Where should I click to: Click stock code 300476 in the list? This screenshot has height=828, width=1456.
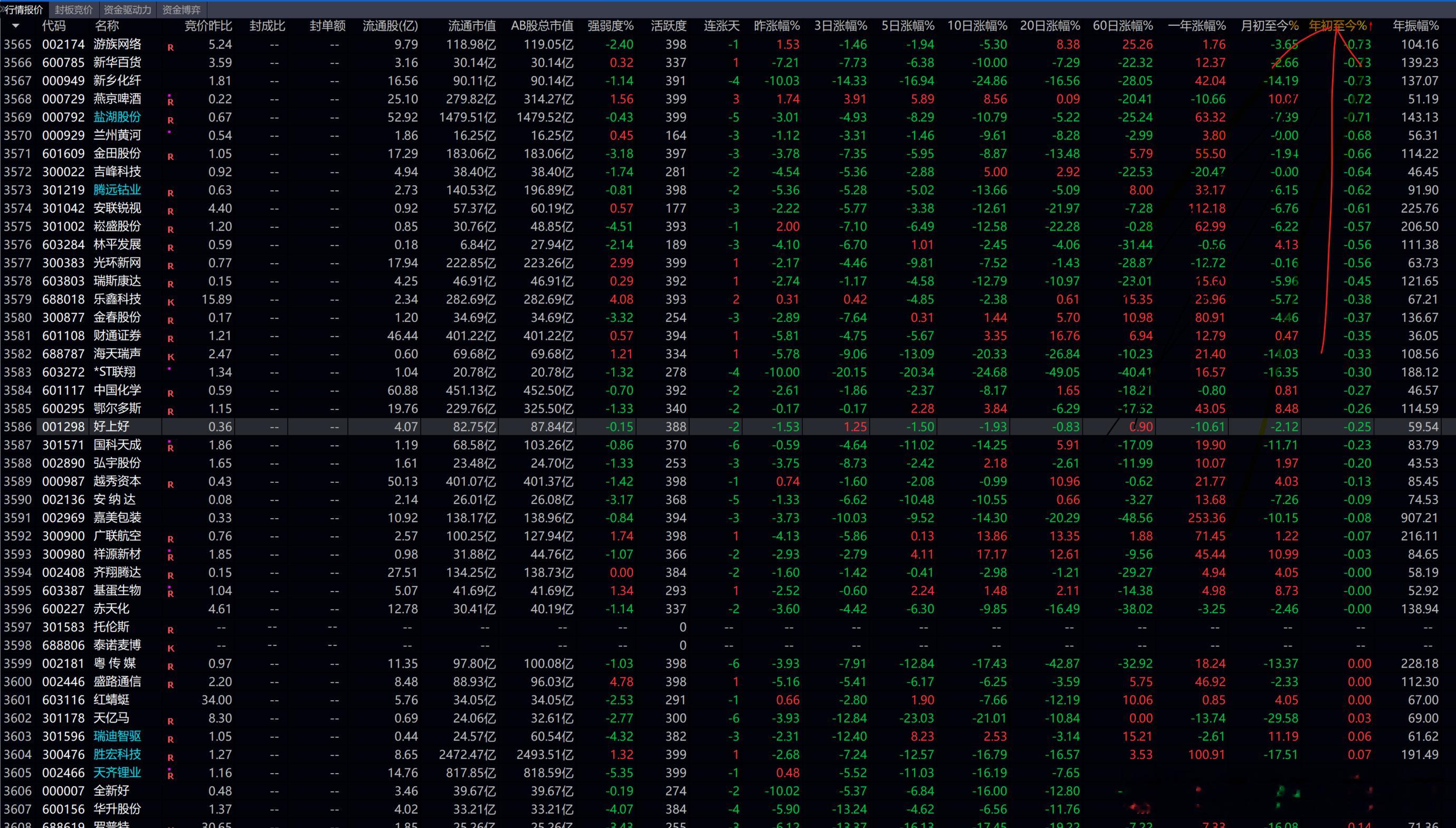point(63,754)
